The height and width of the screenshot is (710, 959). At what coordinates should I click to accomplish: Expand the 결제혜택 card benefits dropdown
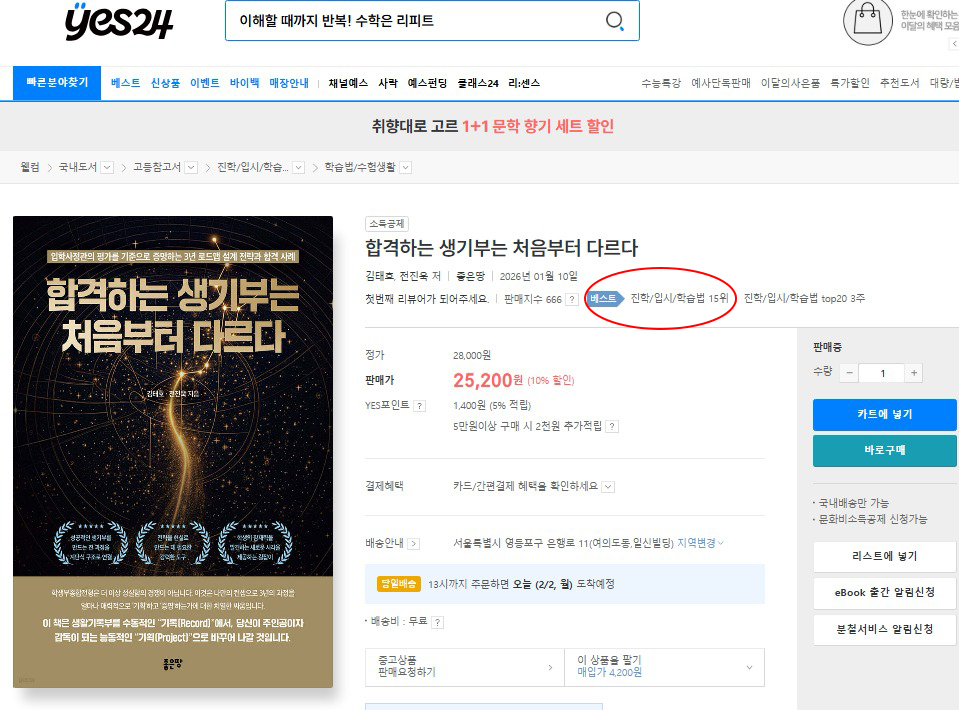(608, 486)
